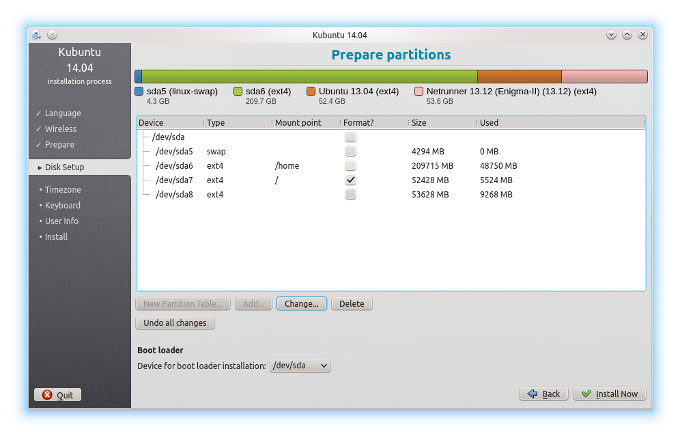Select Timezone step in sidebar
The image size is (680, 438).
point(63,190)
